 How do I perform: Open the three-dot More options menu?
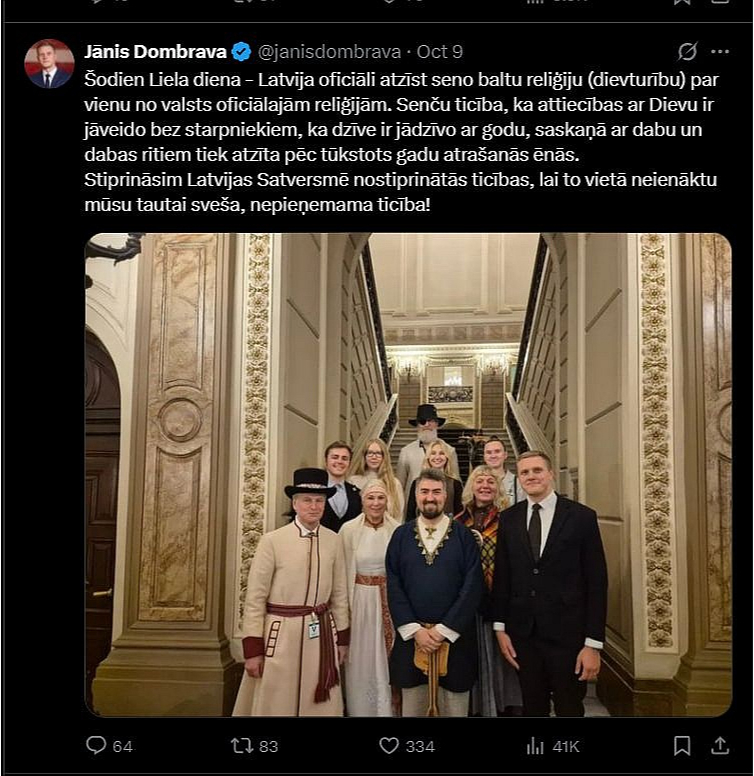pos(720,52)
